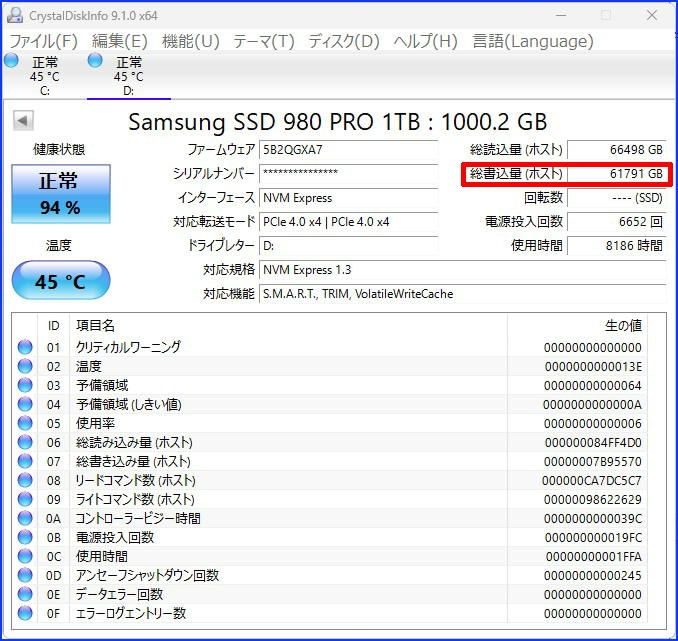The width and height of the screenshot is (678, 641).
Task: Open the ヘルプ(H) menu
Action: click(425, 41)
